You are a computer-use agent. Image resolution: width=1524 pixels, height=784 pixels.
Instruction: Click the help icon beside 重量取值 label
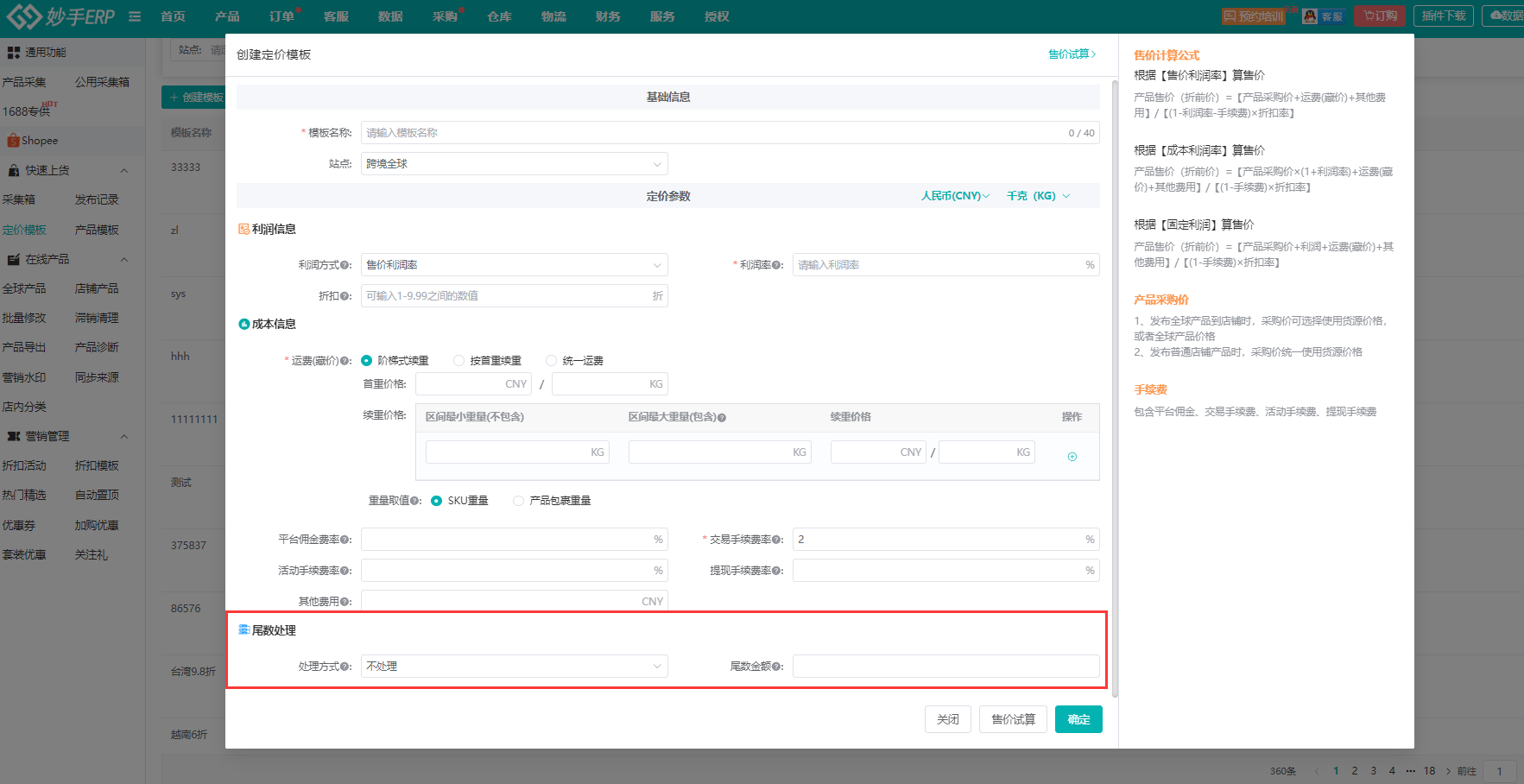coord(415,501)
